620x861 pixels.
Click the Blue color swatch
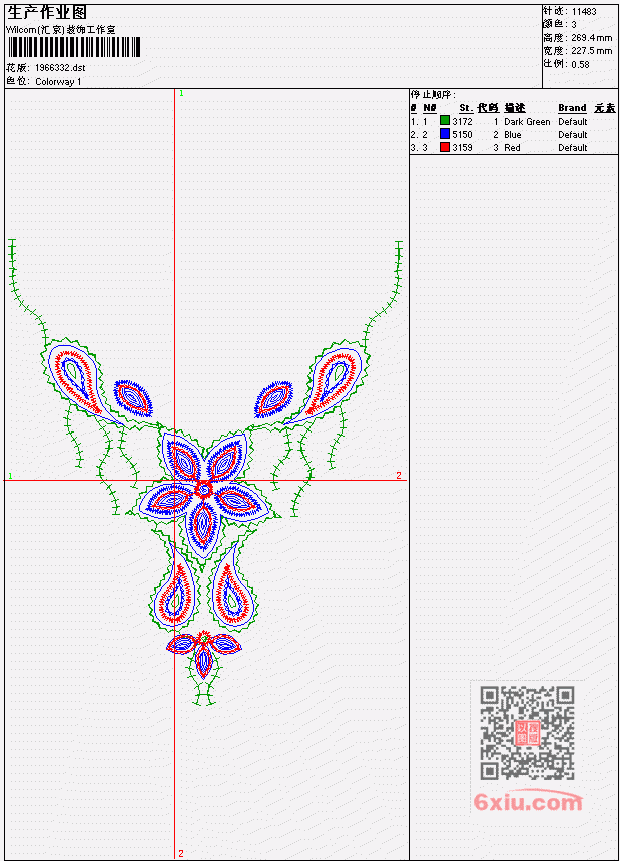[445, 133]
